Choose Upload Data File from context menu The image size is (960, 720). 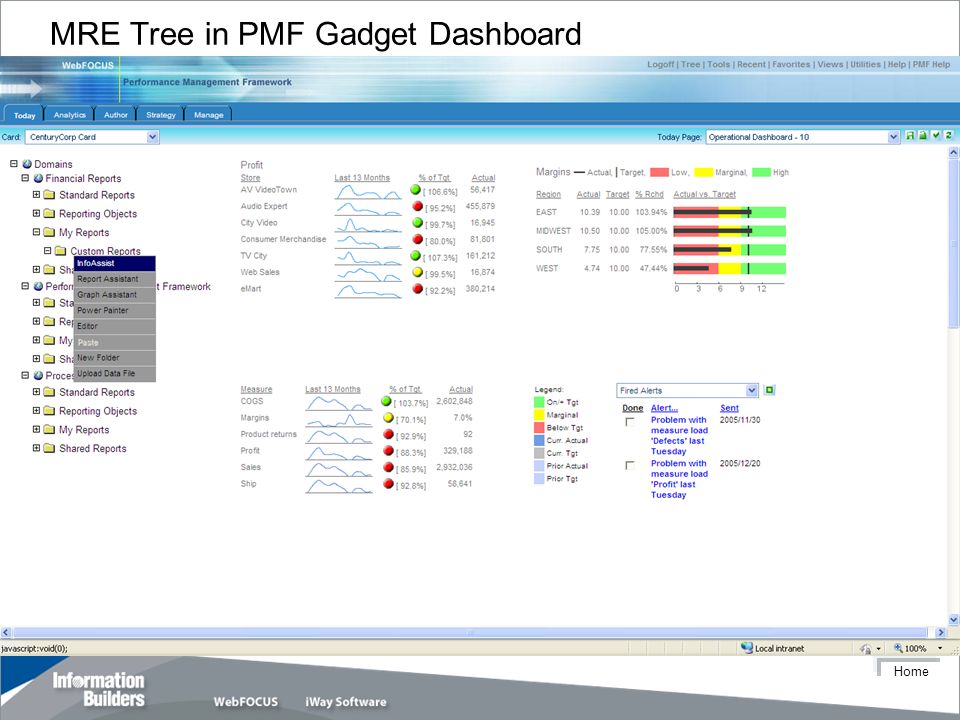114,373
